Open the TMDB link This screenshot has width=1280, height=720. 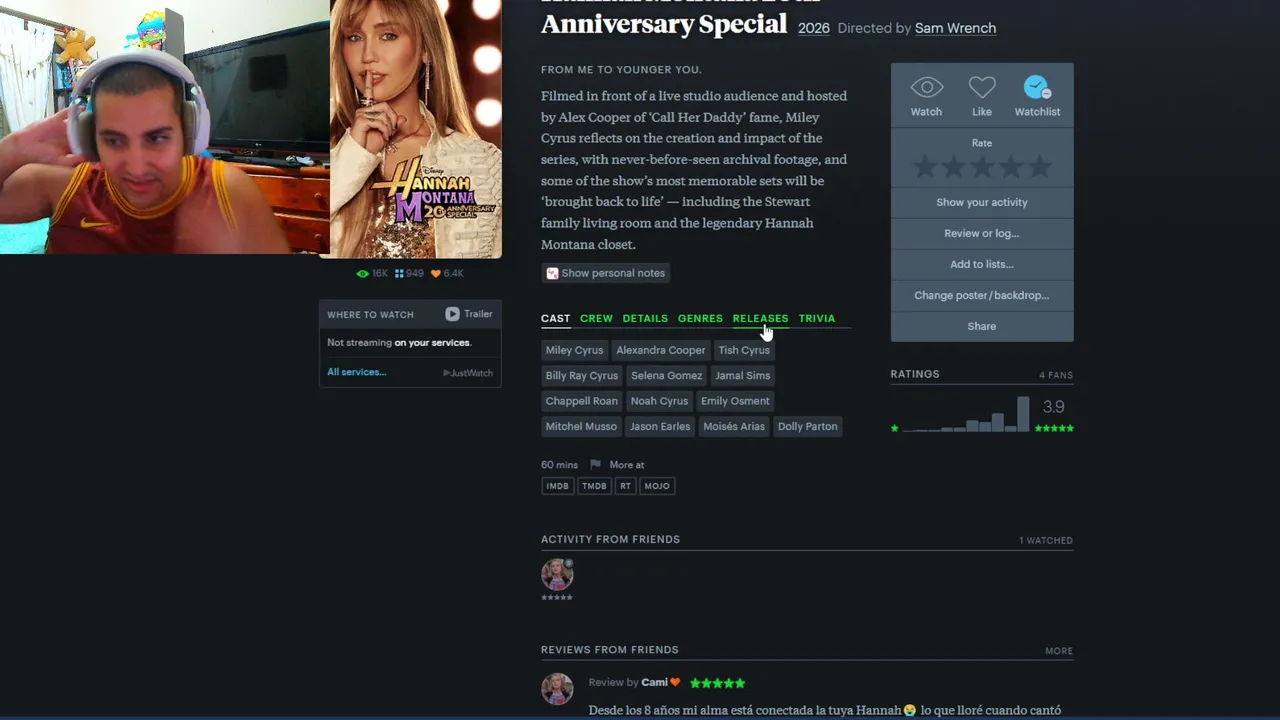click(x=594, y=486)
